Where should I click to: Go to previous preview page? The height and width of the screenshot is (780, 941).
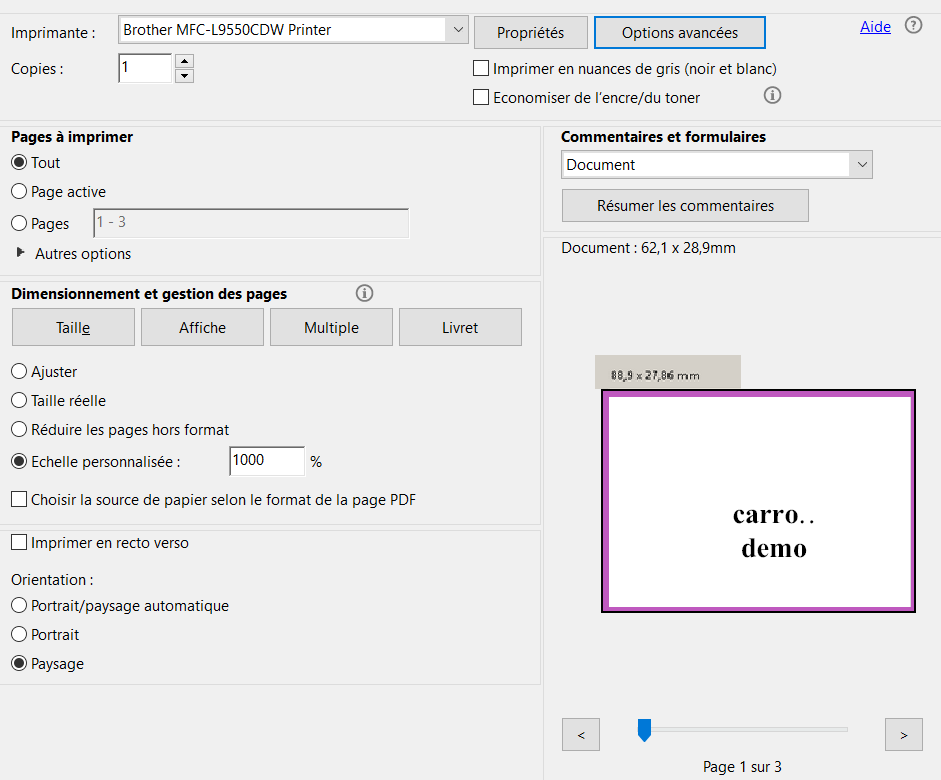point(580,734)
